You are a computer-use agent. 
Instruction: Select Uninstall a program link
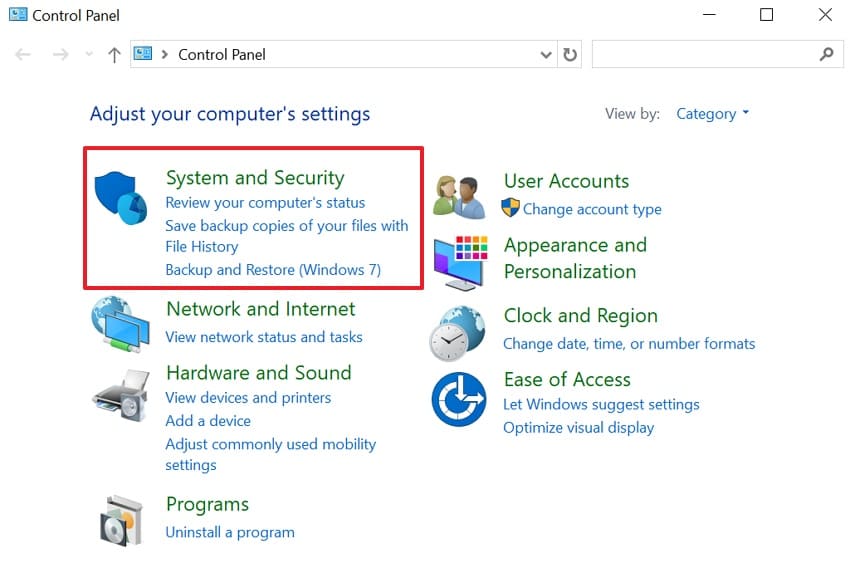coord(229,532)
